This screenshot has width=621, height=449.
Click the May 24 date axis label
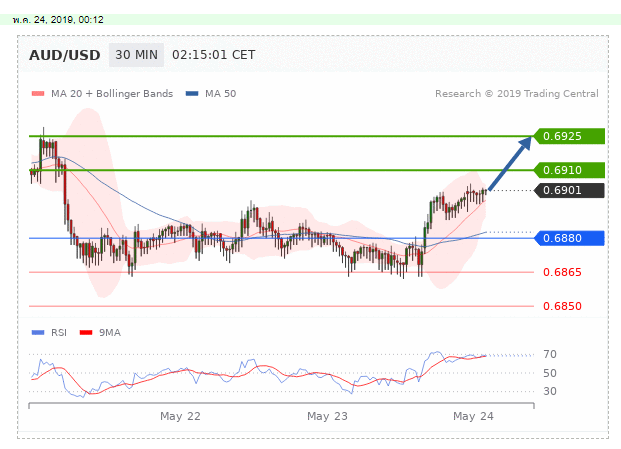(473, 417)
